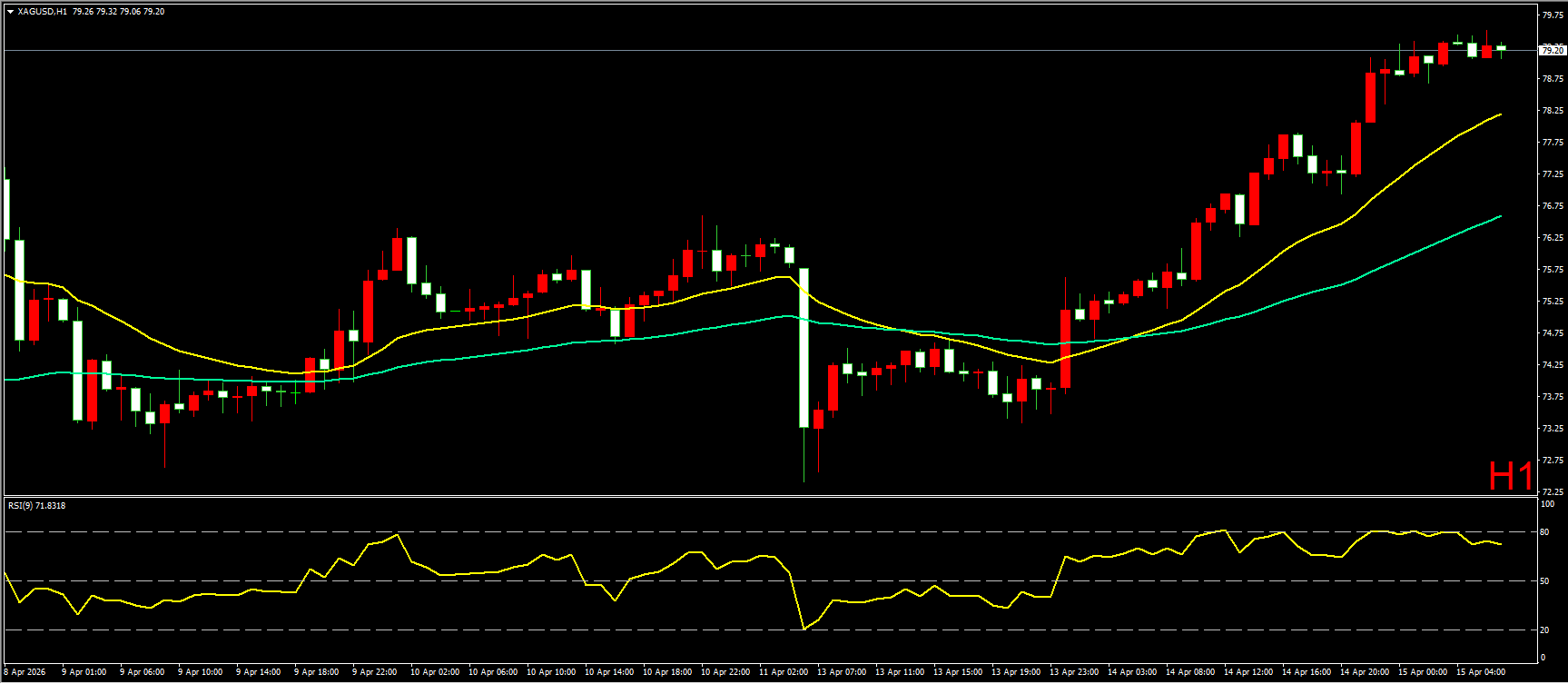Viewport: 1568px width, 684px height.
Task: Select the RSI 20 level label
Action: pyautogui.click(x=1544, y=629)
